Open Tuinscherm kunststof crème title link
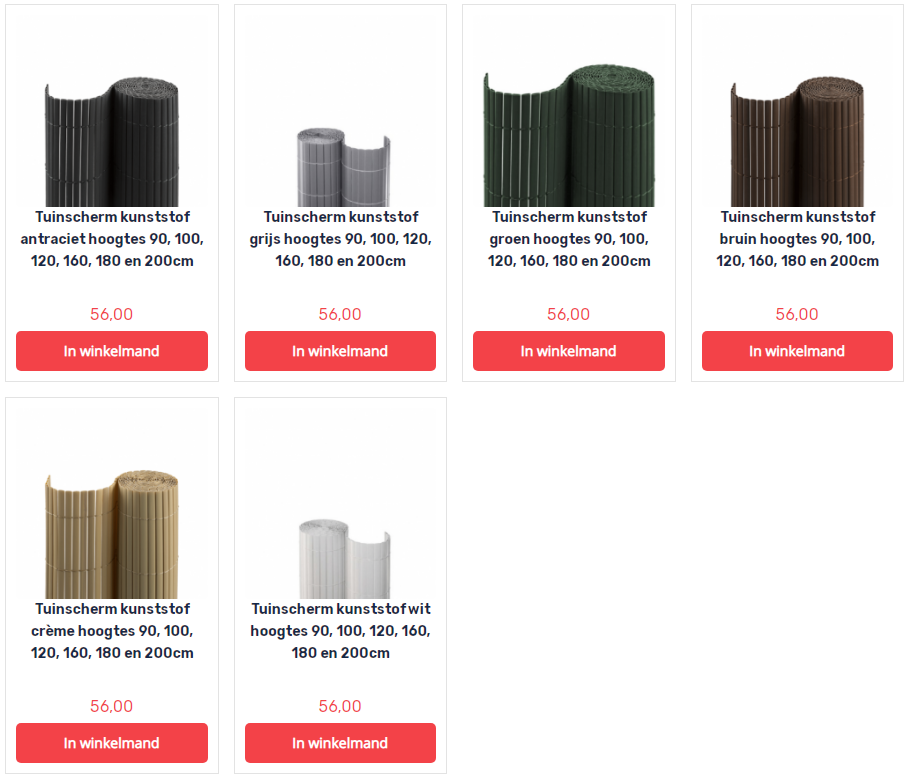This screenshot has height=775, width=916. [x=112, y=631]
